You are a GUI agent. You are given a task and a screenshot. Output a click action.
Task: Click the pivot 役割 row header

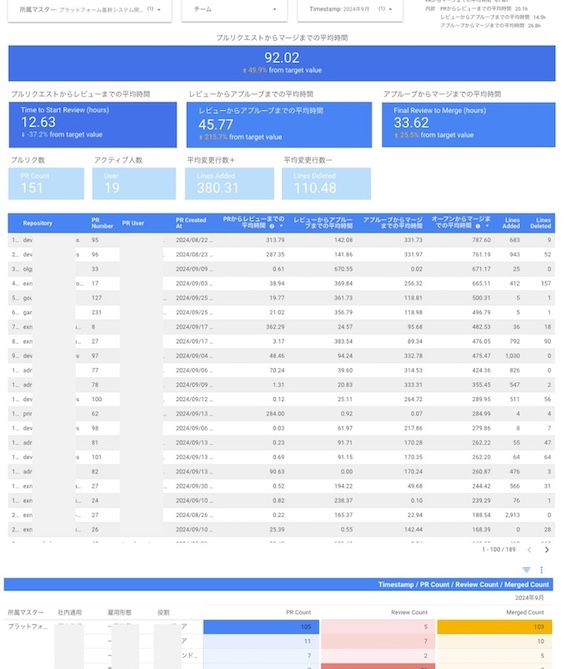click(163, 612)
